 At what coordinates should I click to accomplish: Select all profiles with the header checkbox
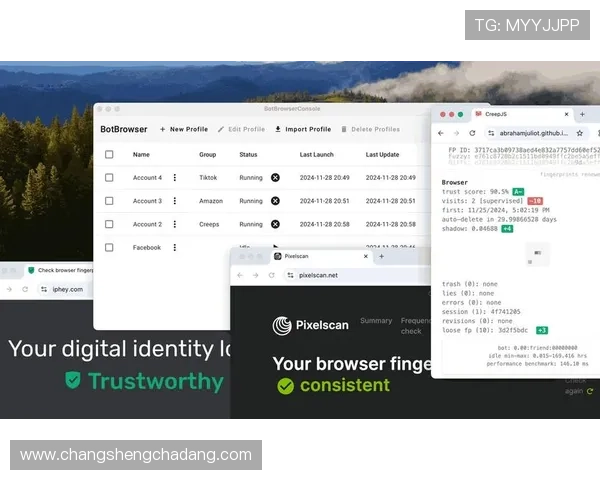click(109, 155)
